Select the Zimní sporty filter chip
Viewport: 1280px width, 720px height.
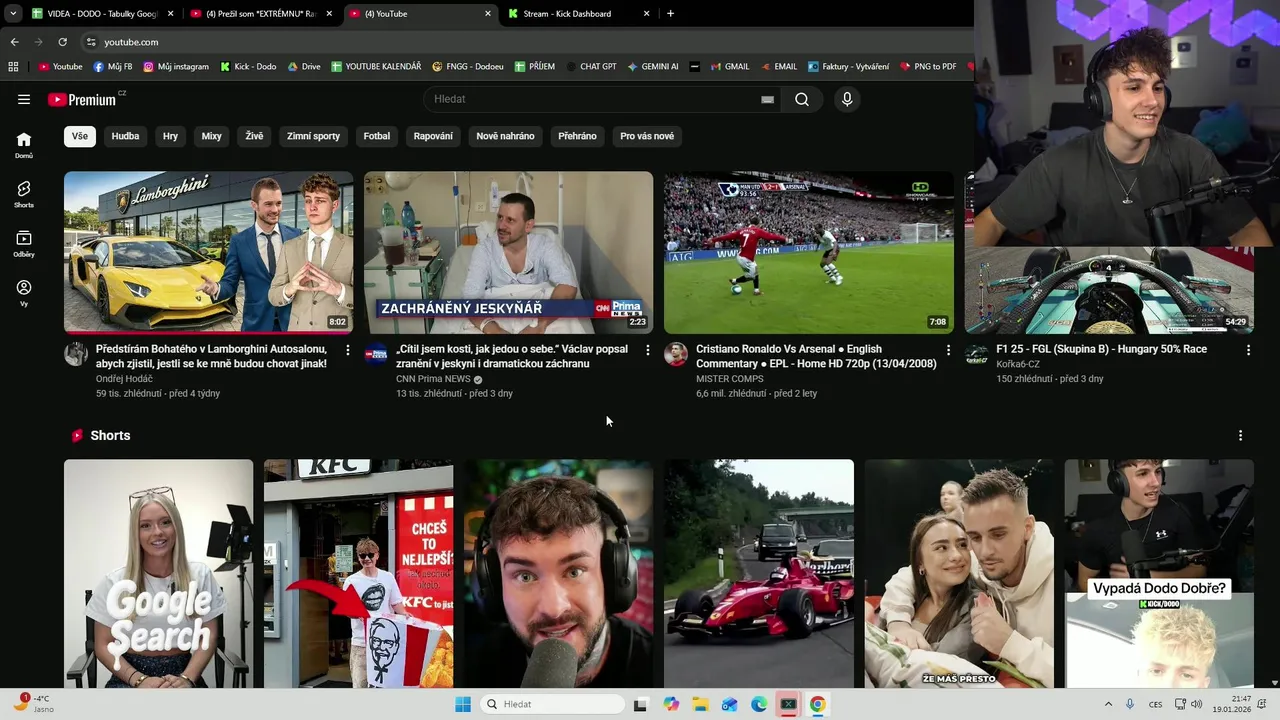pyautogui.click(x=313, y=136)
